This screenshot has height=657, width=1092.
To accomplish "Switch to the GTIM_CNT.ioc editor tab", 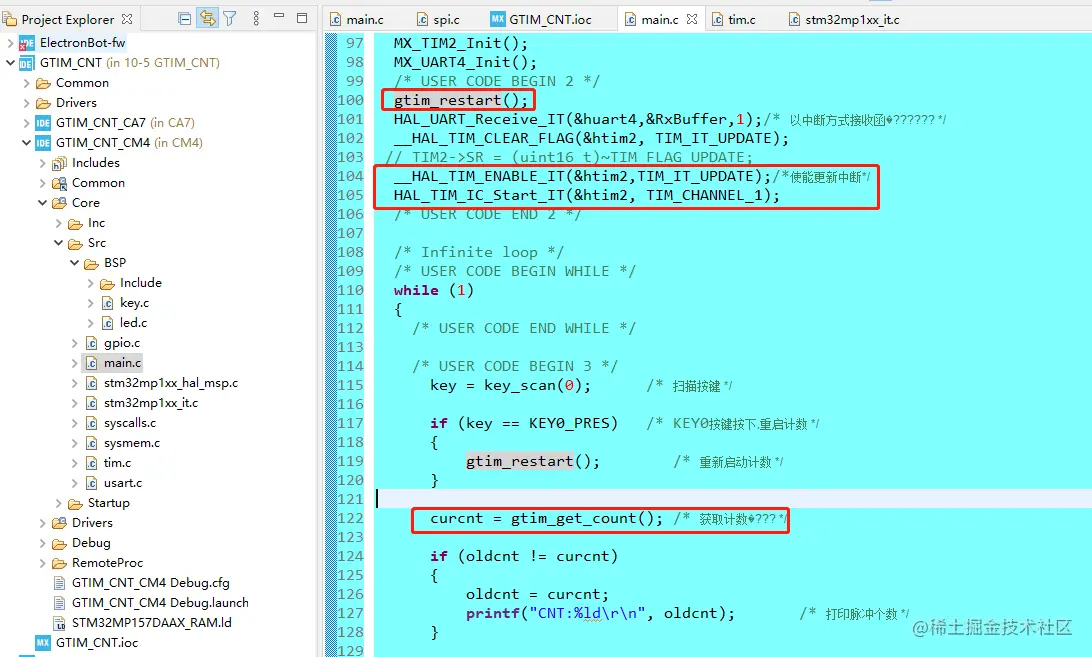I will [541, 20].
